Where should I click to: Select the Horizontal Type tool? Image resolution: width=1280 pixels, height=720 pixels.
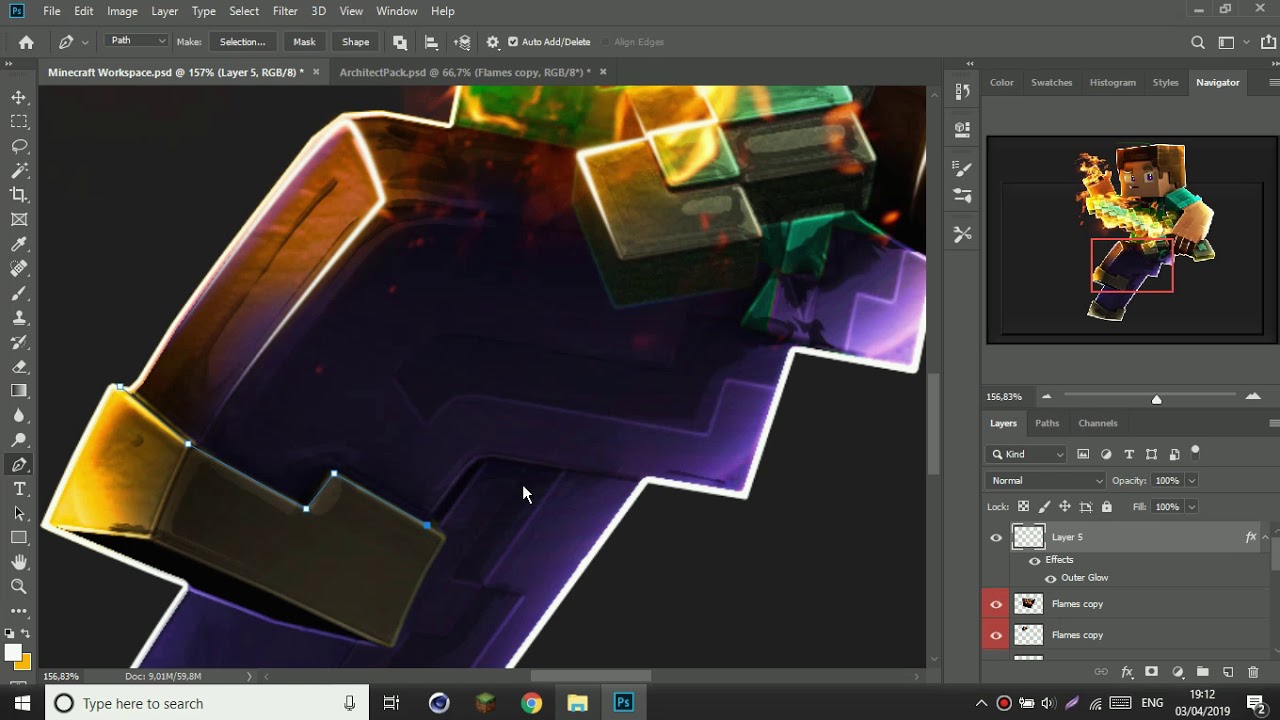coord(19,489)
